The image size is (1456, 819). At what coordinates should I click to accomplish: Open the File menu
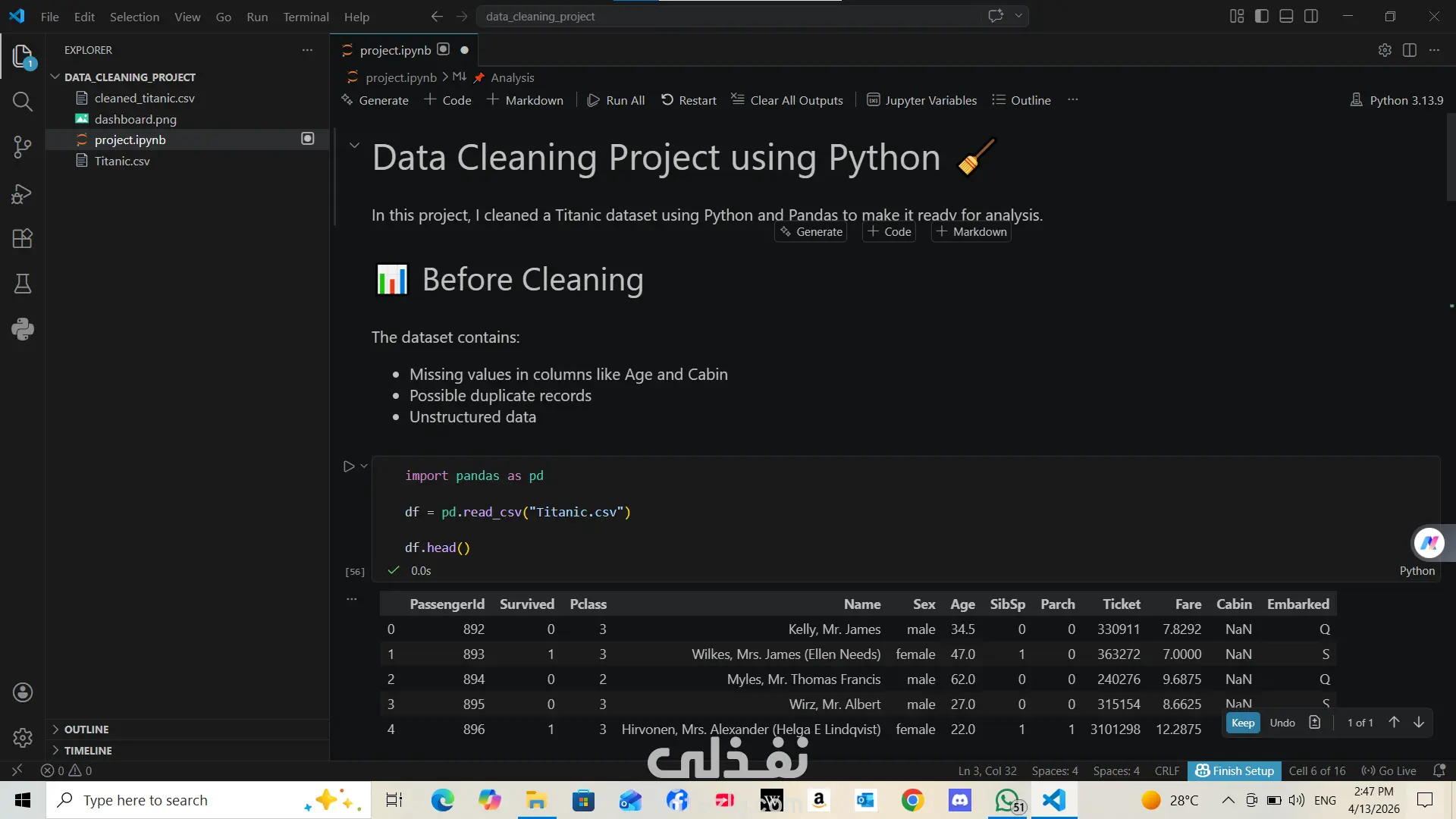click(50, 17)
